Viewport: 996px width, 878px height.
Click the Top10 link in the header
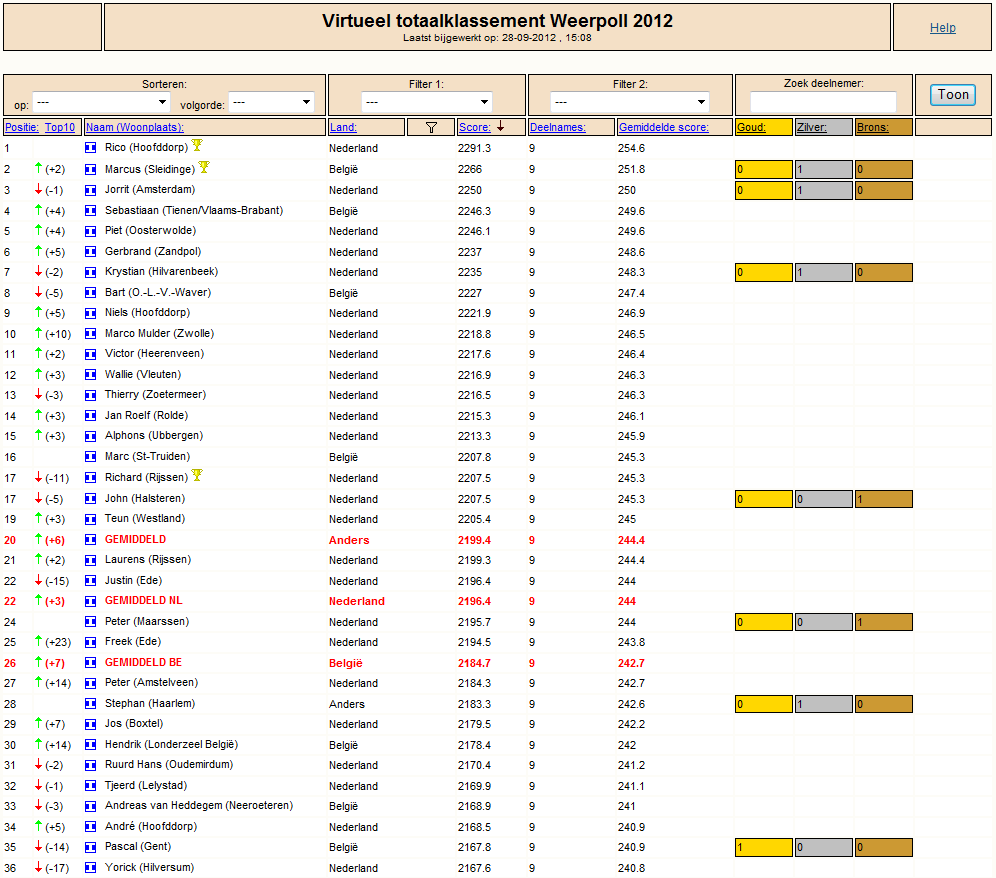tap(60, 127)
